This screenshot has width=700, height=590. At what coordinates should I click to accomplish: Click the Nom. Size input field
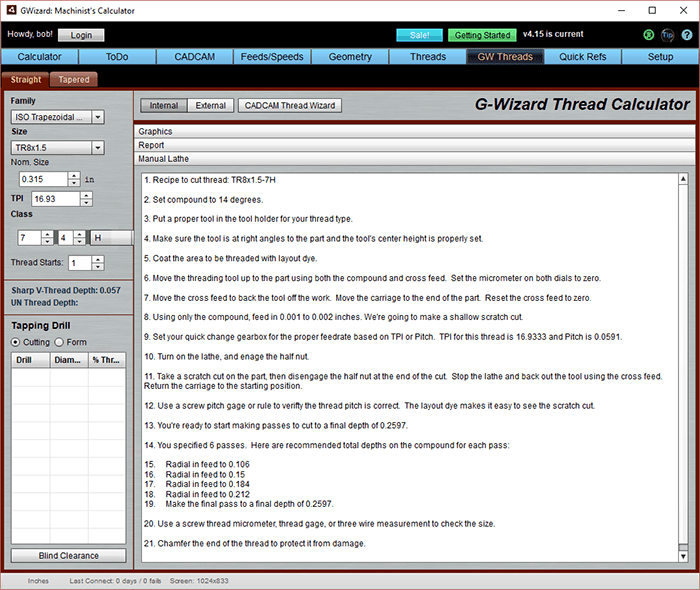pos(44,179)
